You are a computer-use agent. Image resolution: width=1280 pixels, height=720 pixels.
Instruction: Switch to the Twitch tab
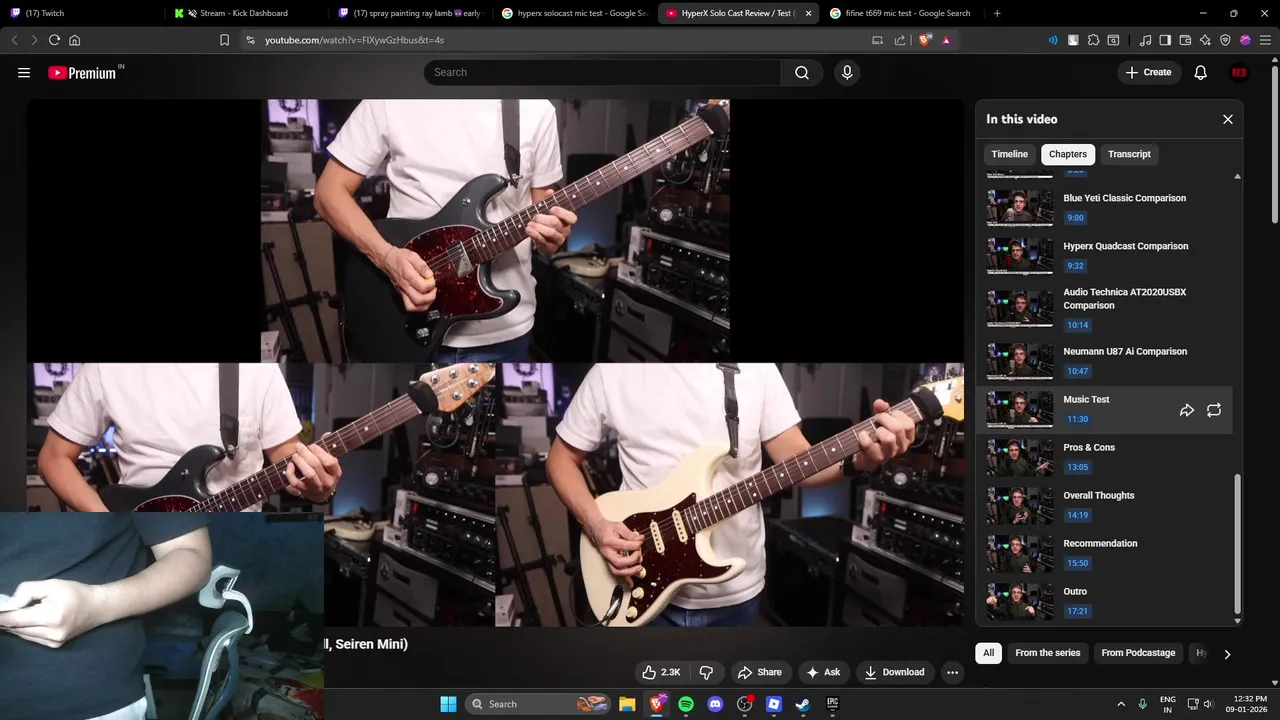point(82,13)
